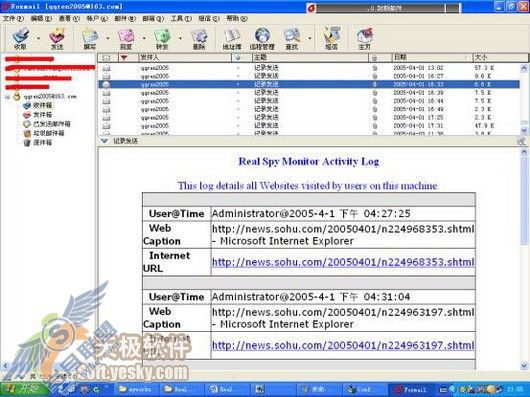Click the magnifier icon at preview header right
Viewport: 530px width, 397px height.
(522, 141)
